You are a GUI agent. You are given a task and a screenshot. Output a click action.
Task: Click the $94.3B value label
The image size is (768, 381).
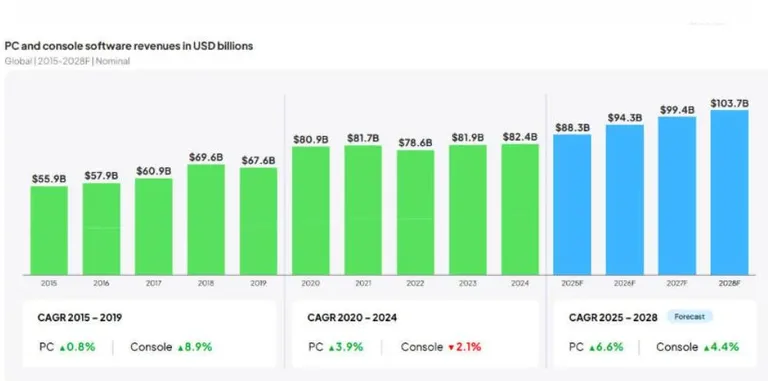point(625,118)
